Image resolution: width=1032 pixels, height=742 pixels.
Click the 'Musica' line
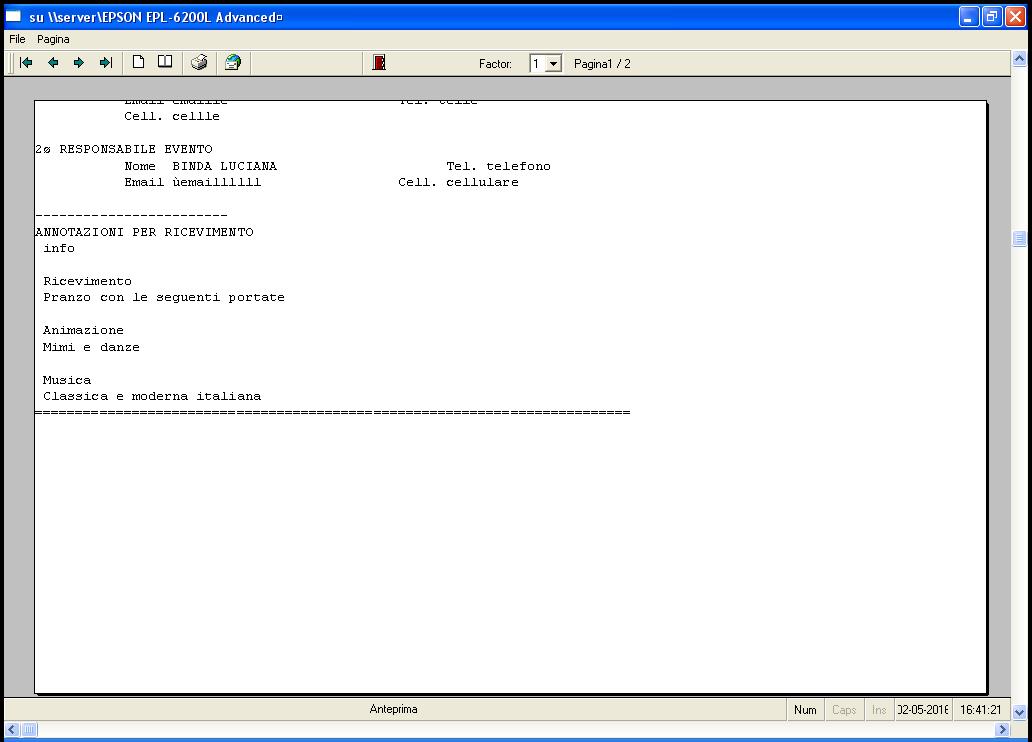66,380
